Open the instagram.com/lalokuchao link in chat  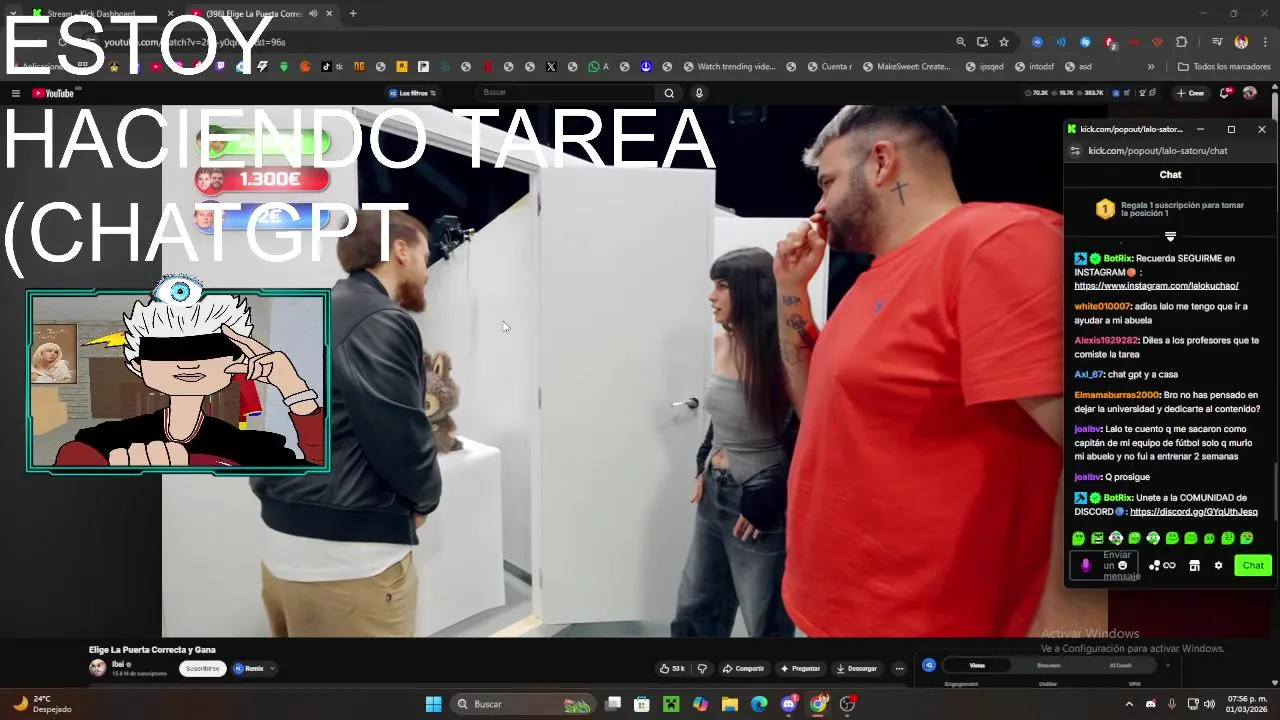point(1156,286)
